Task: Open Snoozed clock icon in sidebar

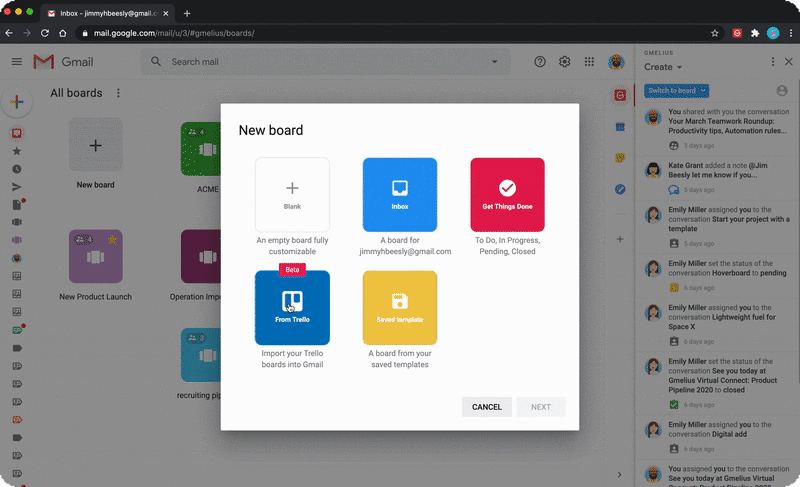Action: pos(17,169)
